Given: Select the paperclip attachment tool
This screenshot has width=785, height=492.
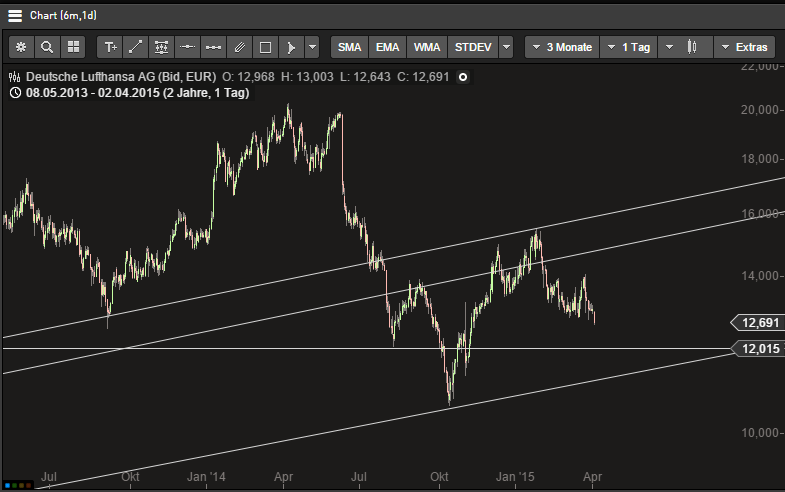Looking at the screenshot, I should click(x=239, y=47).
